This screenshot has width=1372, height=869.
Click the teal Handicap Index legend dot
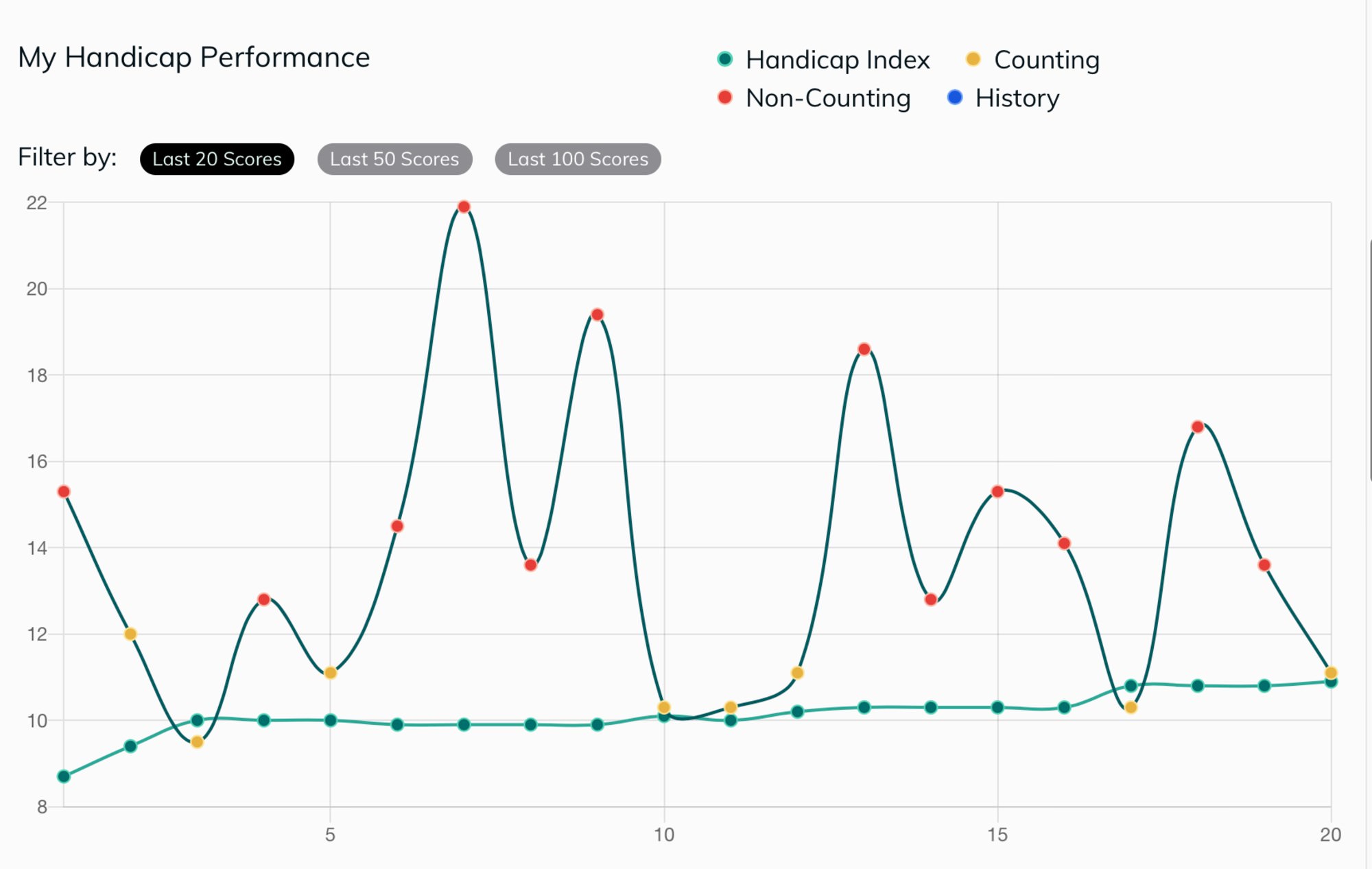724,60
